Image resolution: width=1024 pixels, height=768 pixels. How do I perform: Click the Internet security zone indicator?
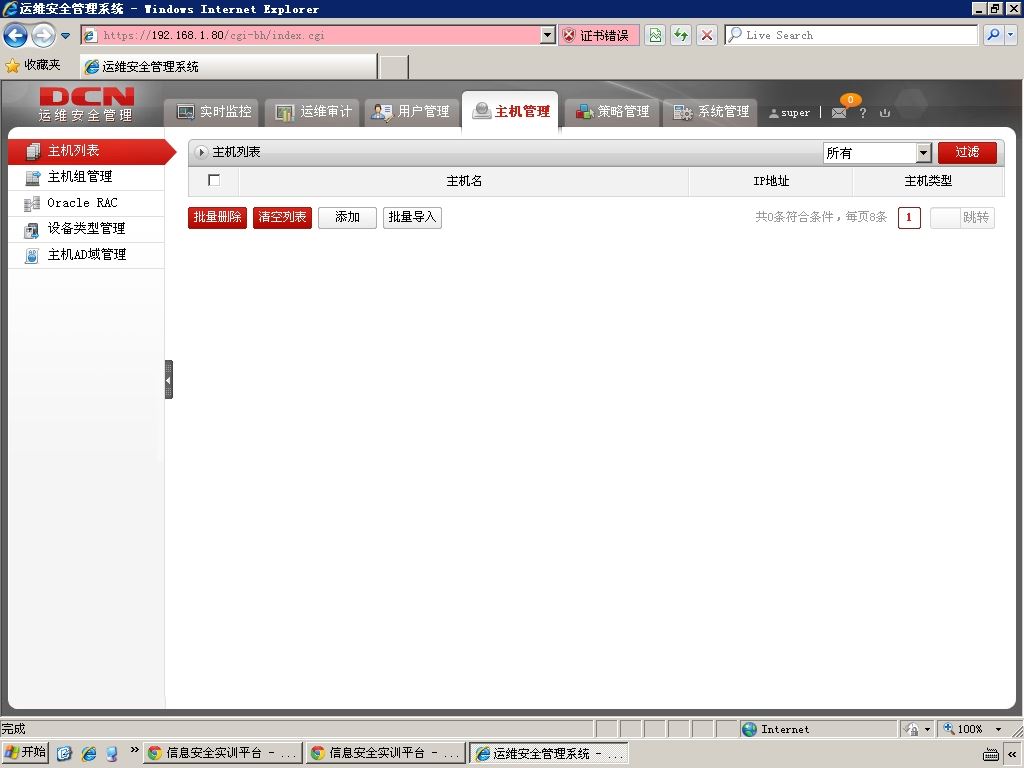coord(819,729)
